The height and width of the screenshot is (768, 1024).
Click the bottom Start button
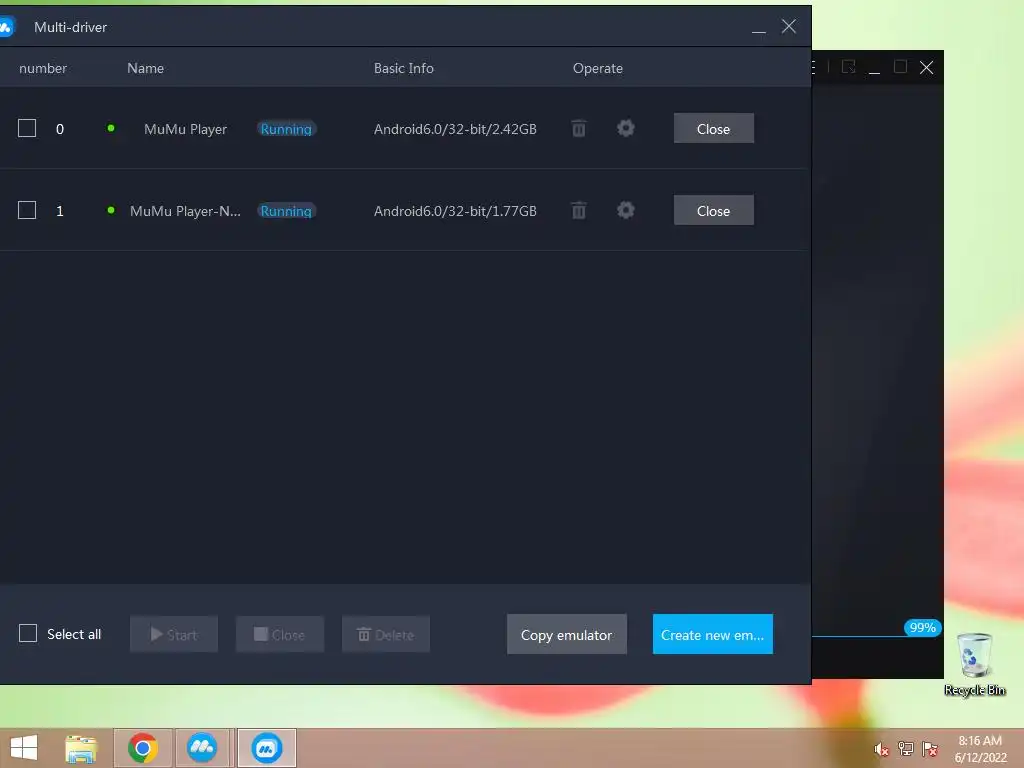point(174,634)
